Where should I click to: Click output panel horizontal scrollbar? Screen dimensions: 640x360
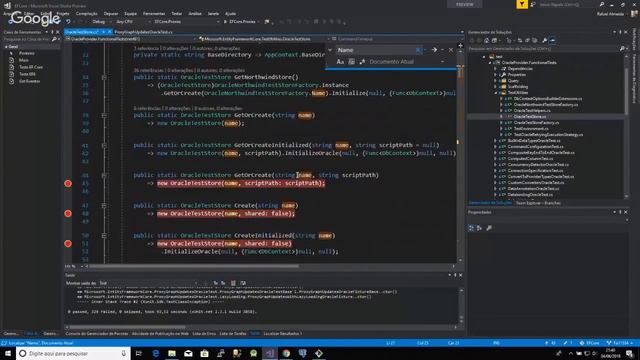coord(127,327)
